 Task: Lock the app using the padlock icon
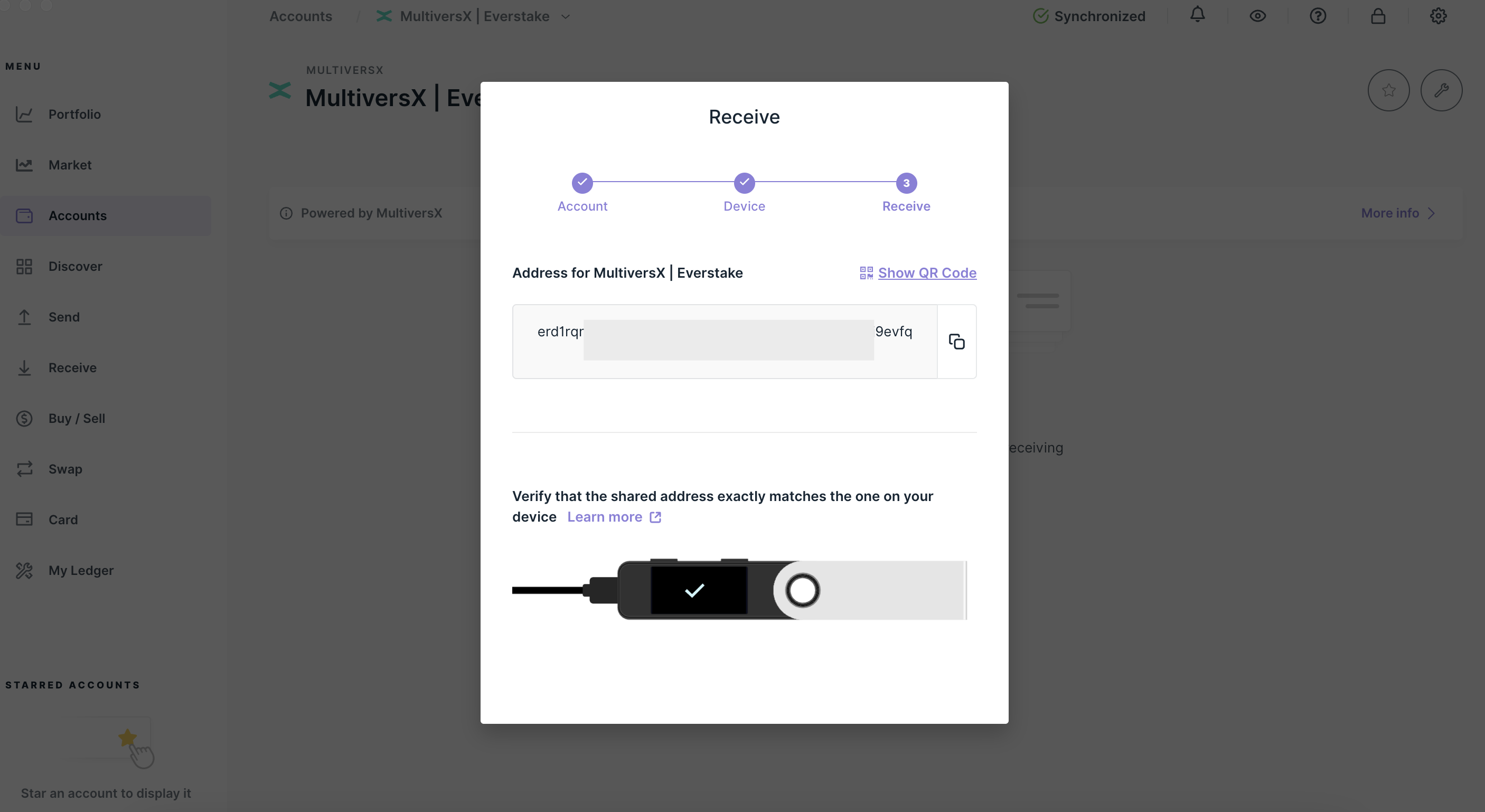1378,15
